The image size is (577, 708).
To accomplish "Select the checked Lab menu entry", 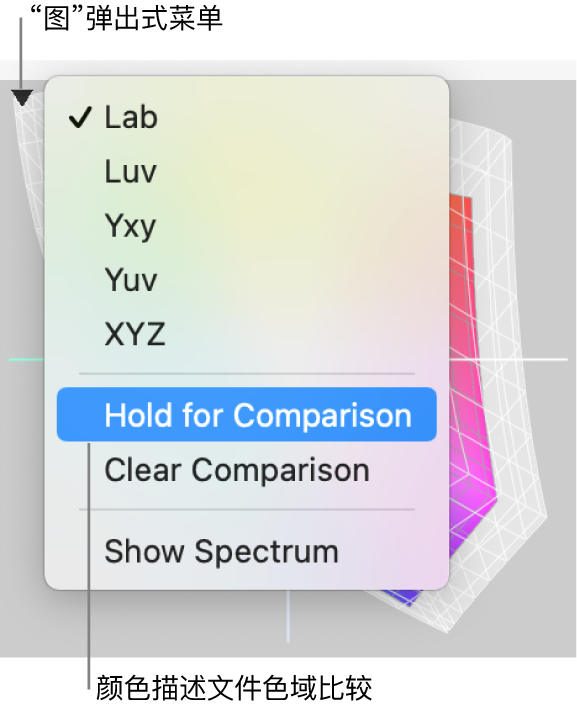I will 247,117.
